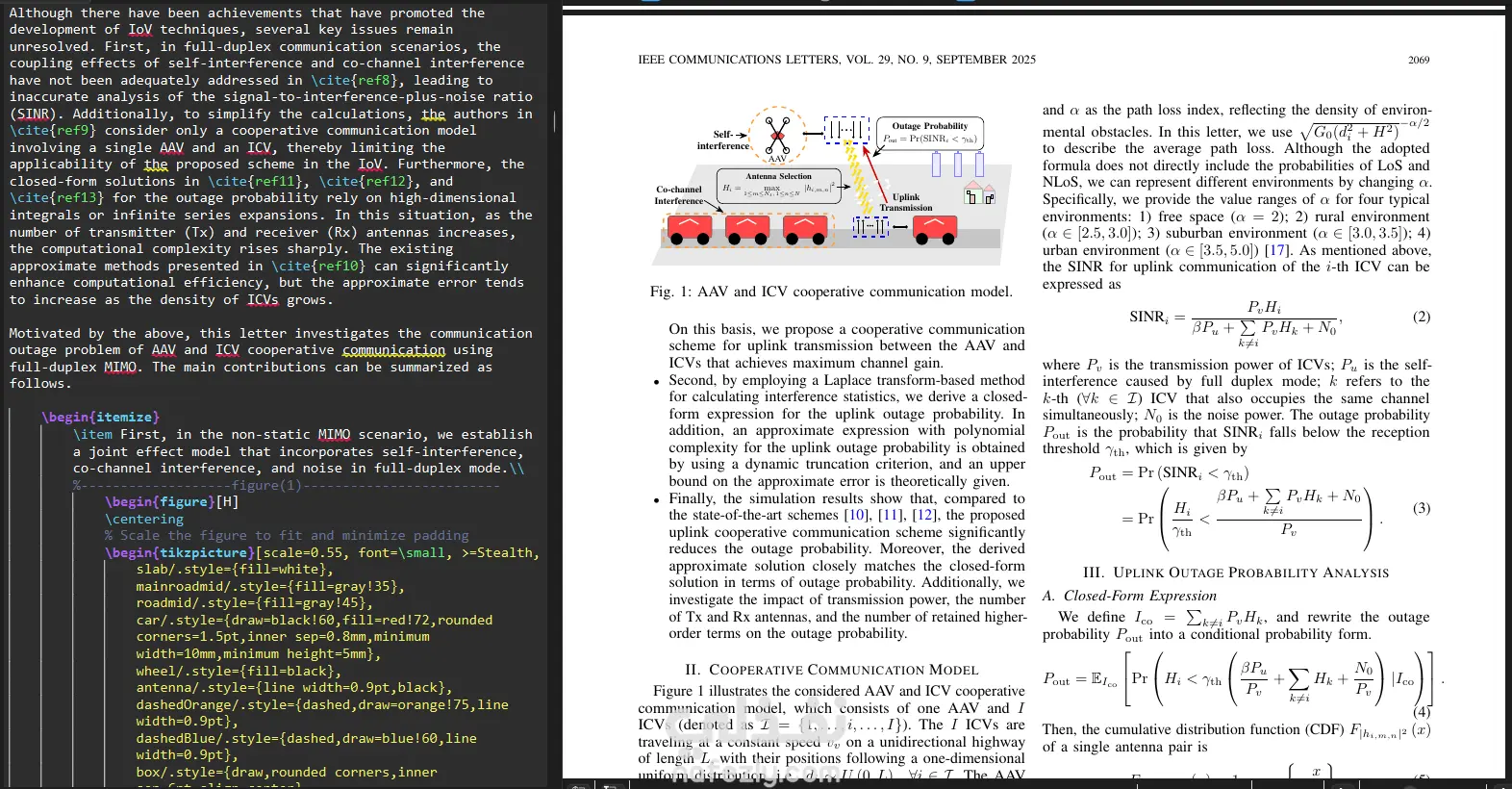Click the wheel/.style={fill=black} line
Viewport: 1512px width, 789px height.
[239, 671]
